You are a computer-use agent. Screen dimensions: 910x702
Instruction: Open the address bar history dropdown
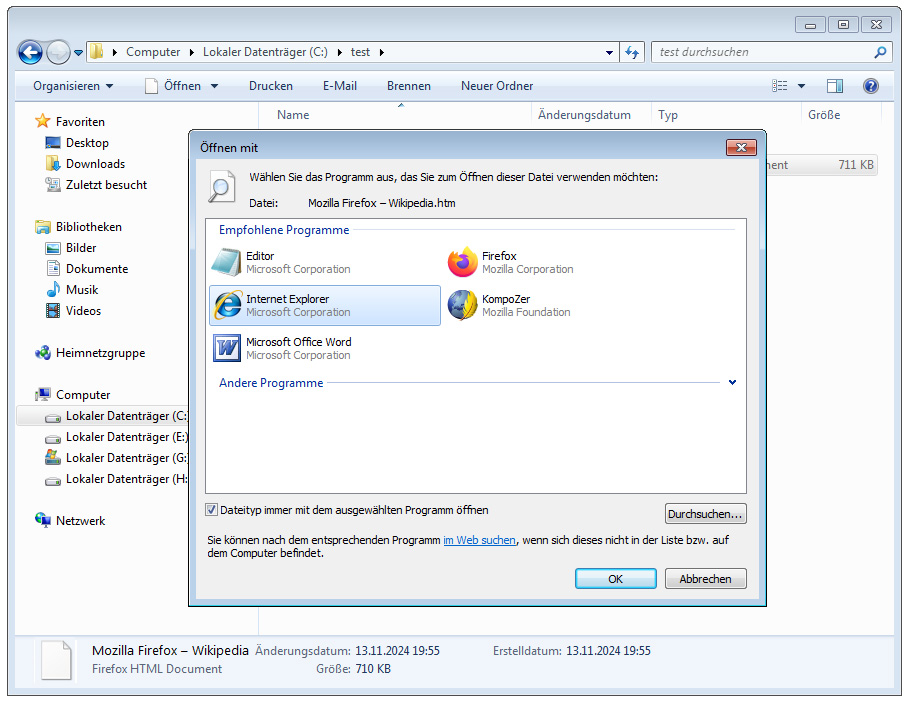(610, 52)
